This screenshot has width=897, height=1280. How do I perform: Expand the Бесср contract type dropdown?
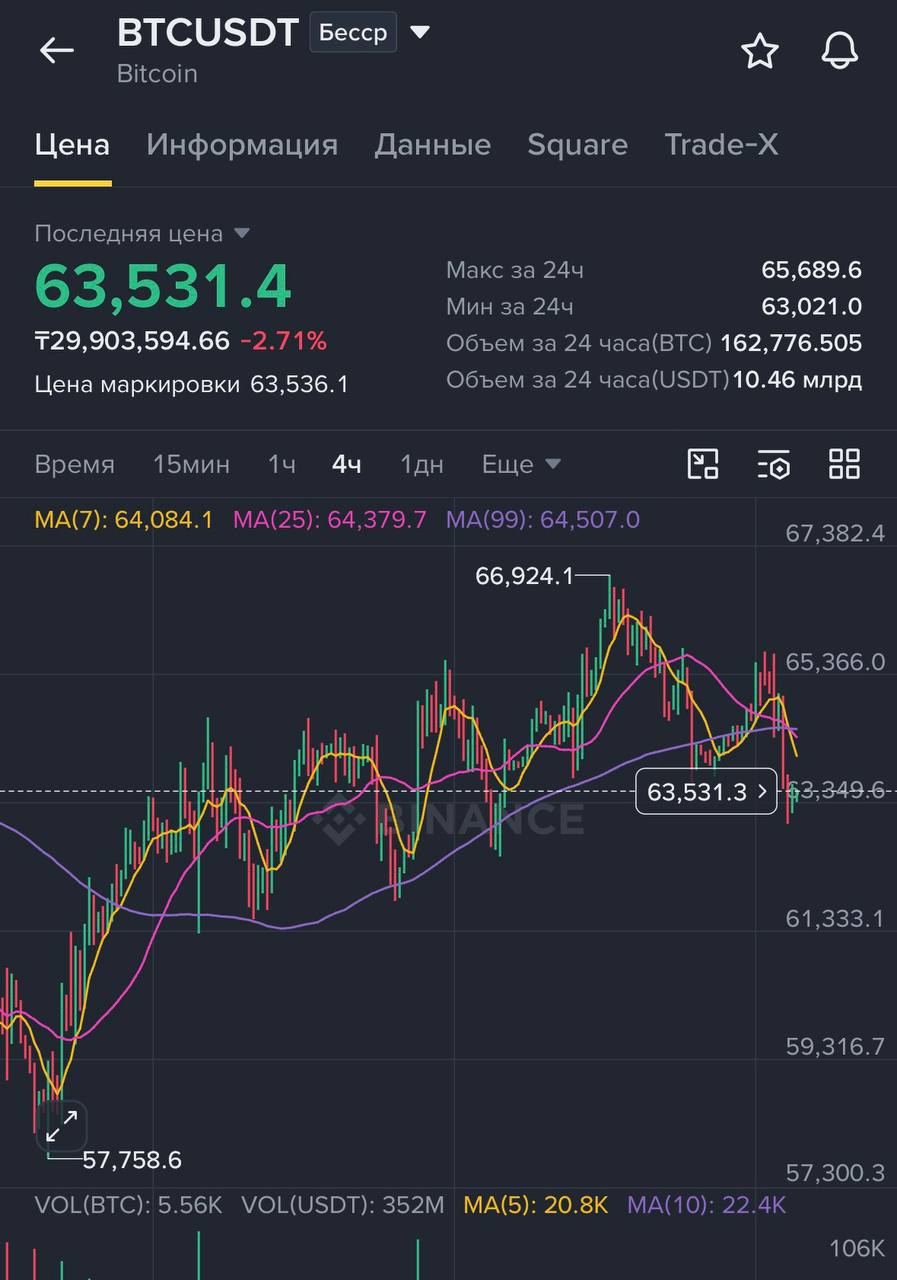[420, 32]
